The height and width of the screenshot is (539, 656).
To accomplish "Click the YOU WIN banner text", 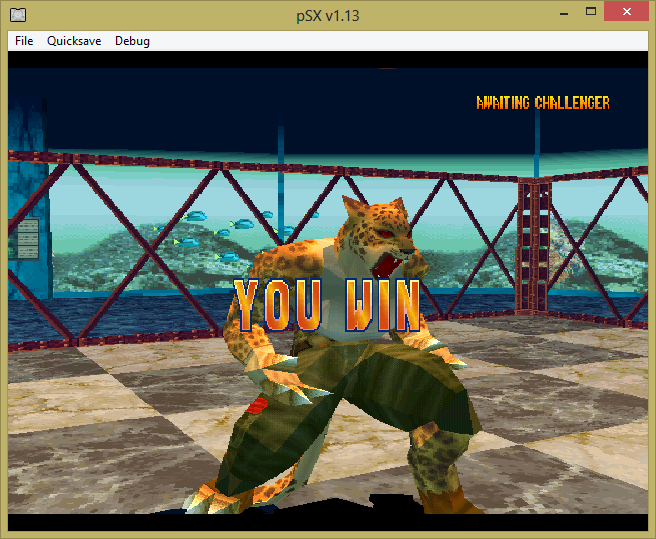I will (x=327, y=305).
